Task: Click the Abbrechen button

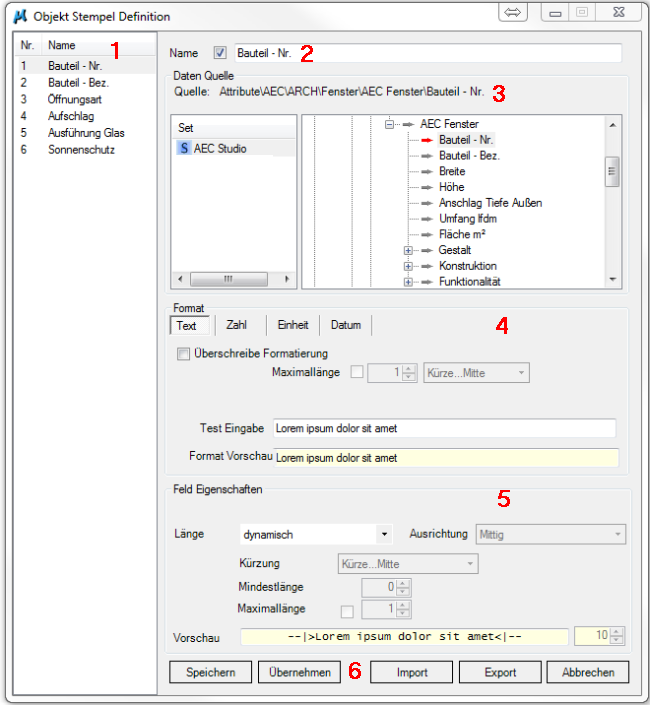Action: 588,672
